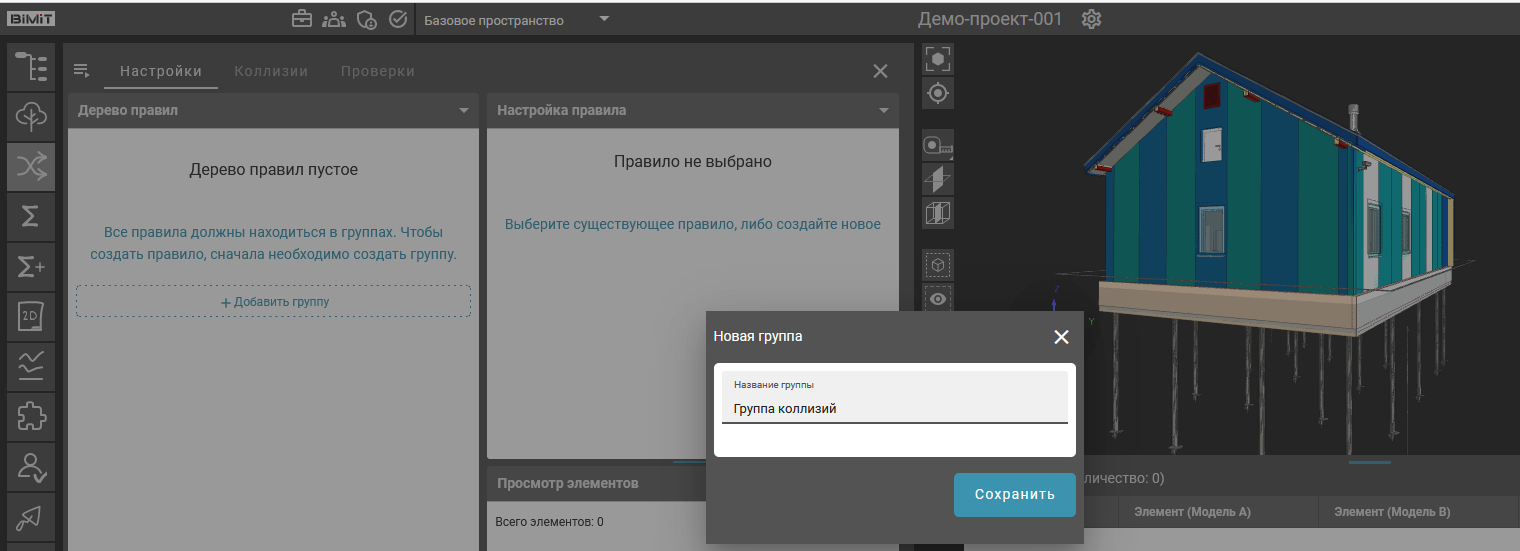Toggle the eye visibility tool
This screenshot has width=1520, height=551.
(x=938, y=298)
